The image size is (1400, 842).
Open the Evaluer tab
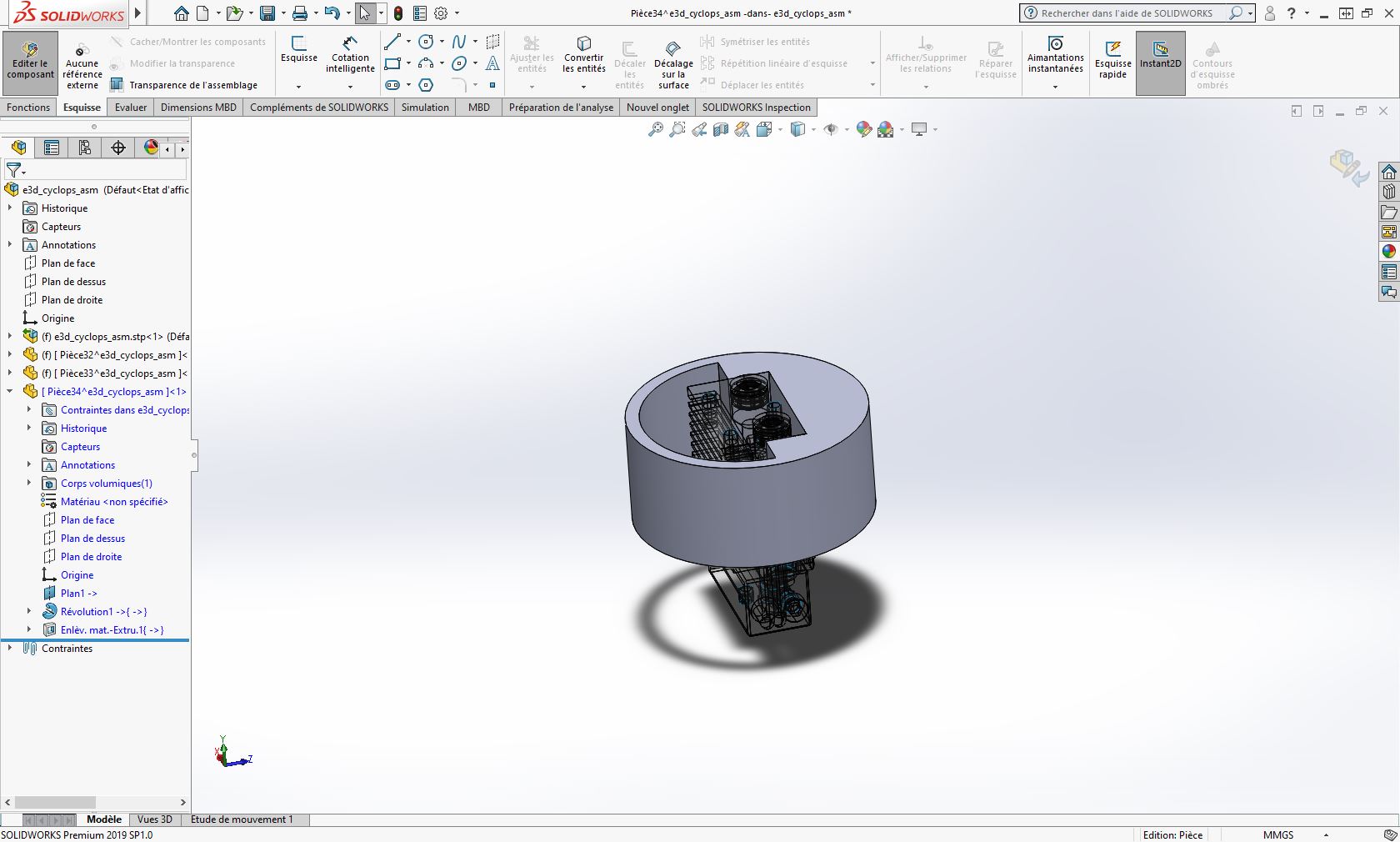131,107
